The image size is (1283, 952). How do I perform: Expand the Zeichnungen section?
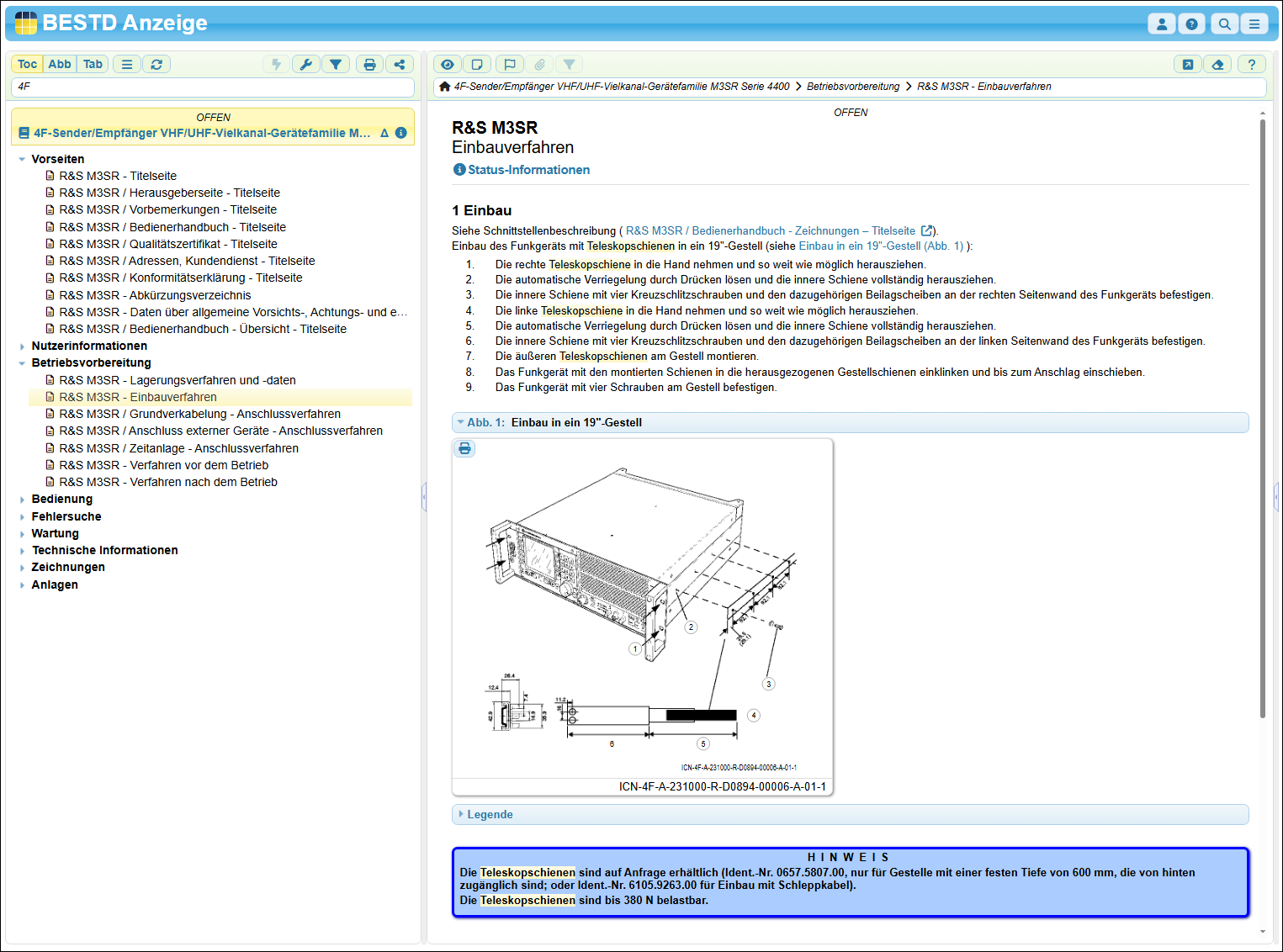(x=22, y=568)
